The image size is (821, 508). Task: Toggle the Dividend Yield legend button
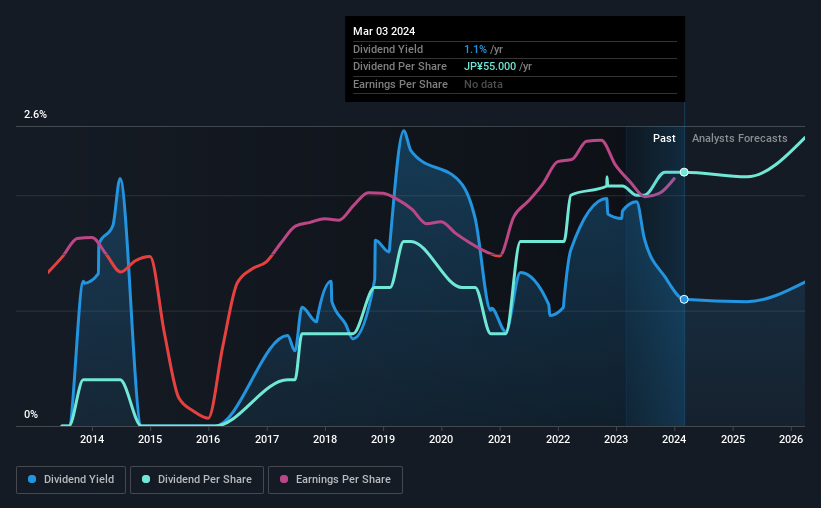coord(71,480)
